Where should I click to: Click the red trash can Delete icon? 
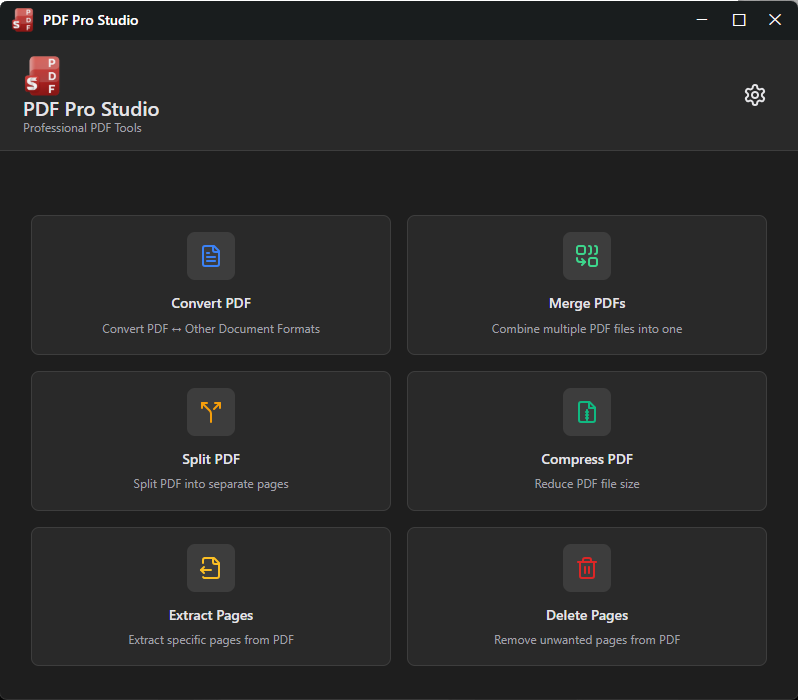coord(587,568)
